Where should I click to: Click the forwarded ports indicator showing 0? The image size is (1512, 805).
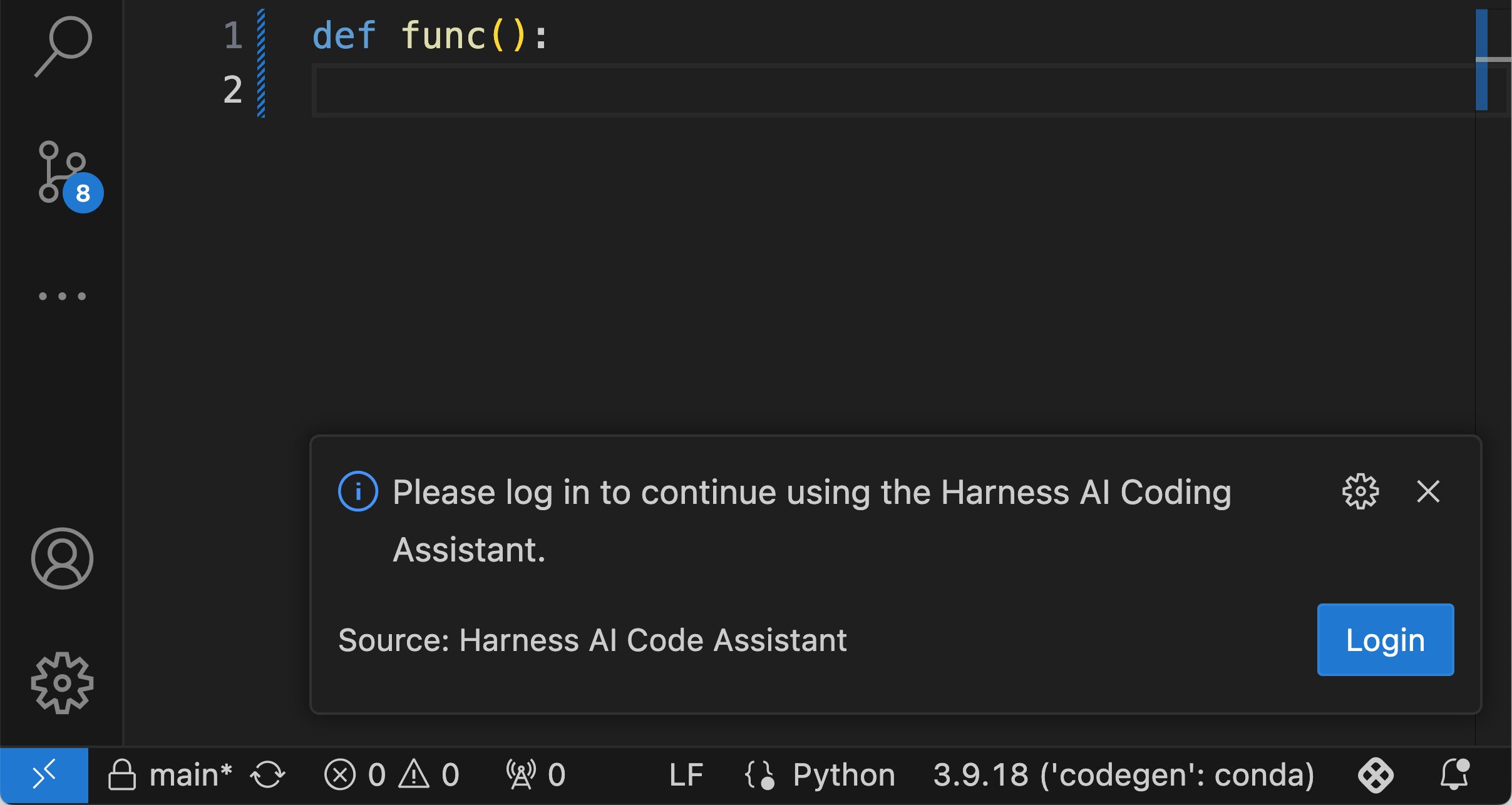(x=536, y=776)
